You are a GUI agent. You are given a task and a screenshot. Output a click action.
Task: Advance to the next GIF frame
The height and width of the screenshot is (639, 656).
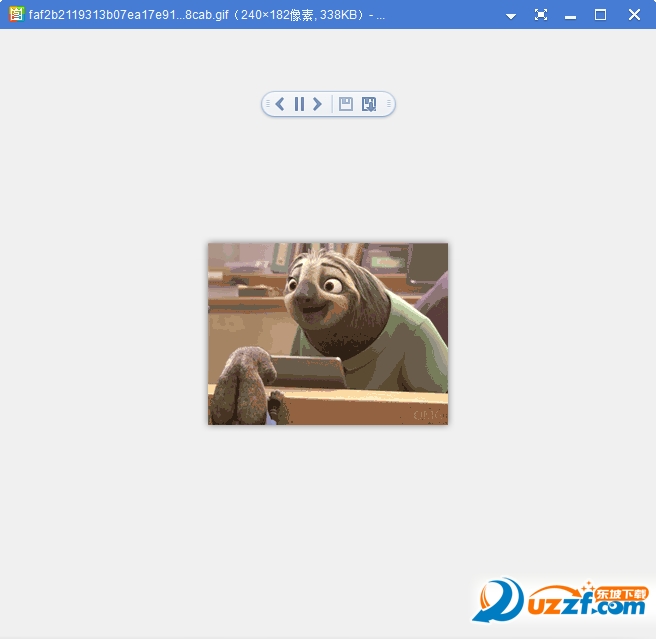click(x=318, y=104)
